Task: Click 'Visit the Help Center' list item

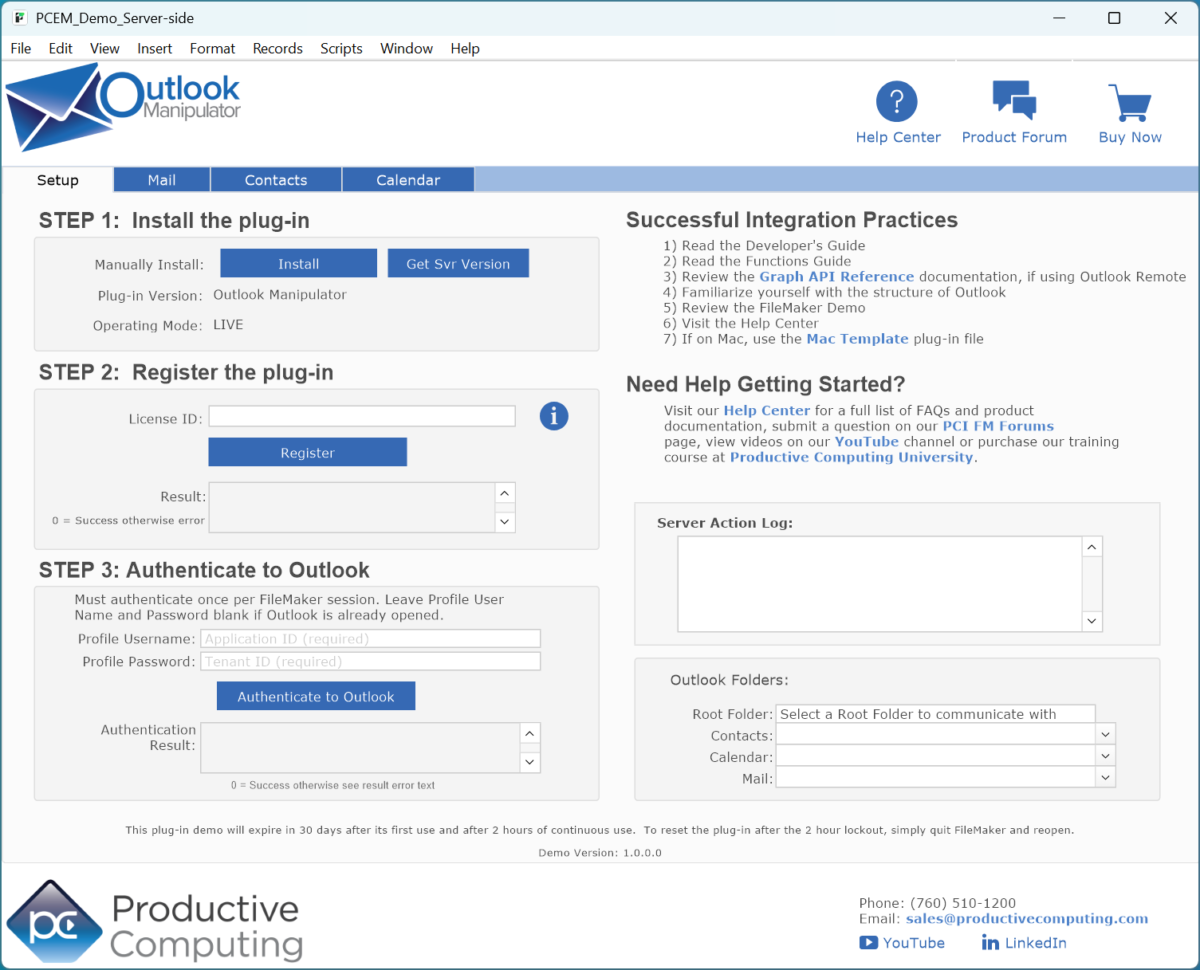Action: [x=741, y=324]
